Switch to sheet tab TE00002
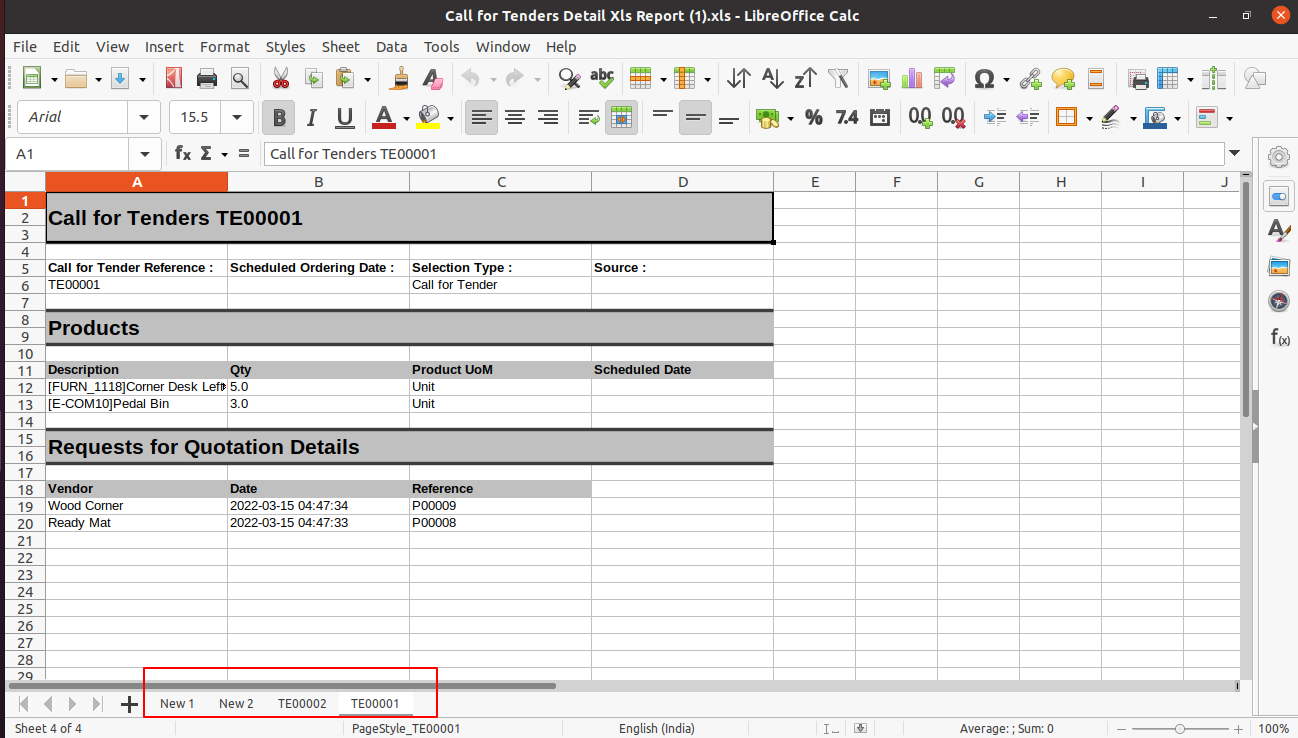 coord(302,703)
